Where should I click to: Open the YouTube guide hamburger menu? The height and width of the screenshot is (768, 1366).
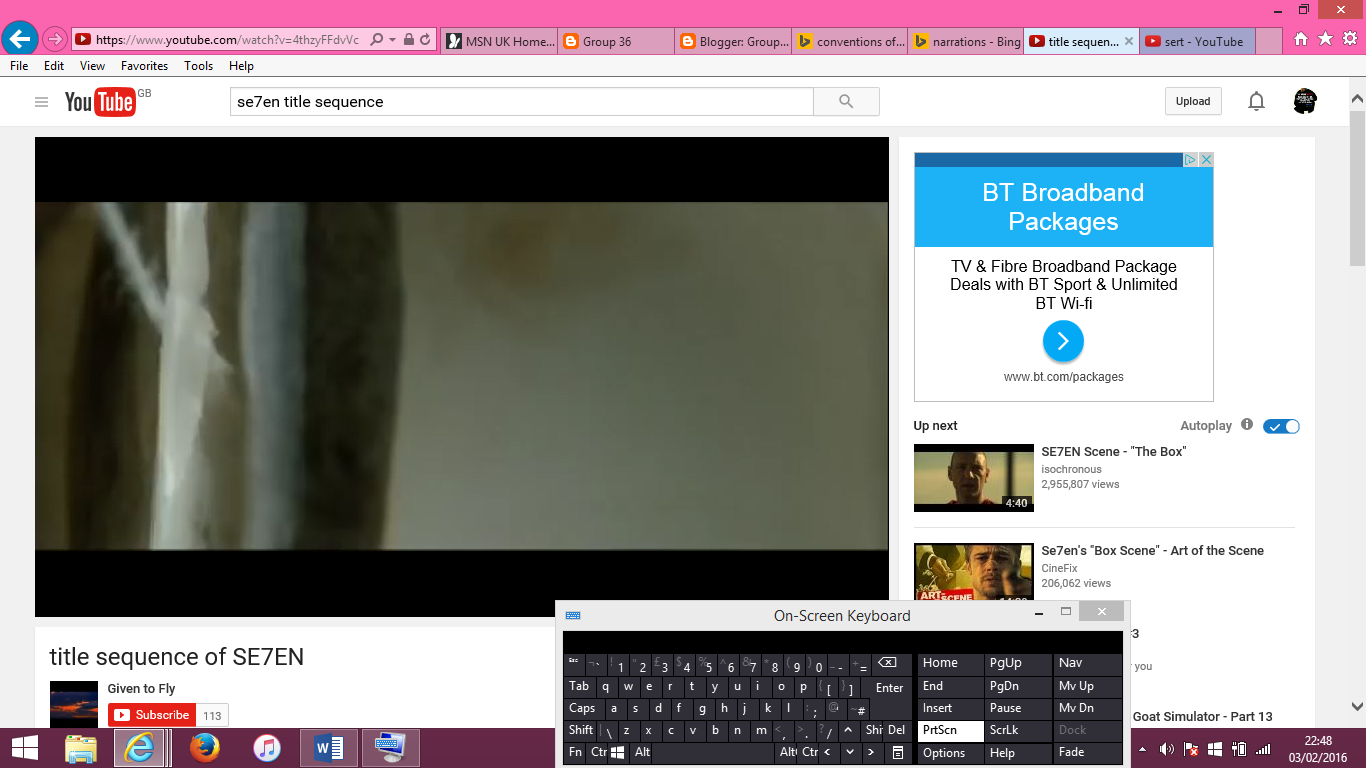coord(41,101)
